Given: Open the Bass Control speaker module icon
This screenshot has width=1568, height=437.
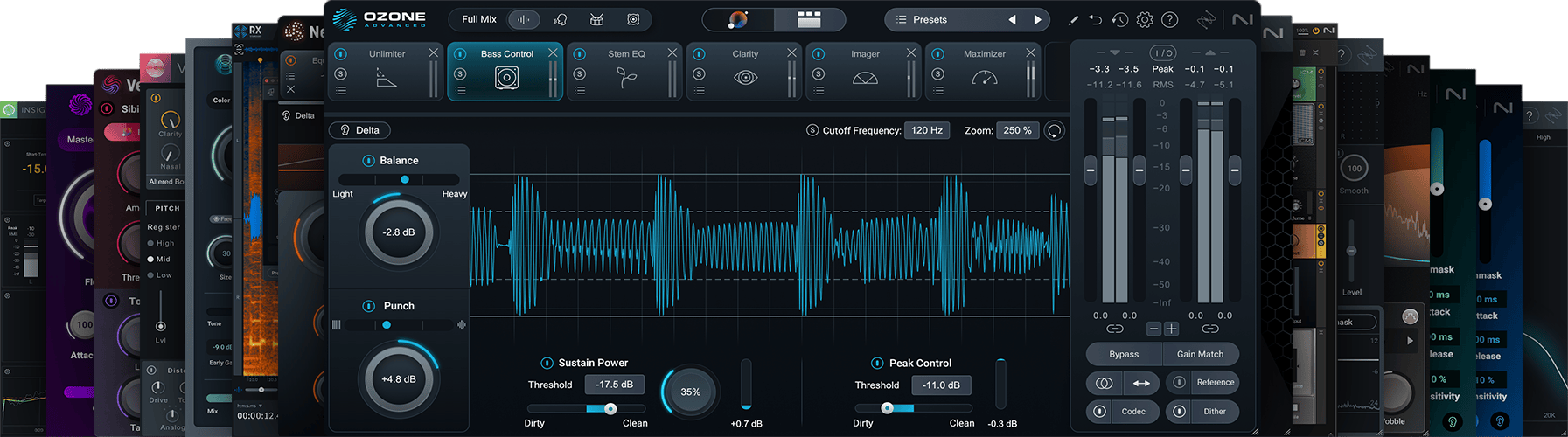Looking at the screenshot, I should 506,78.
